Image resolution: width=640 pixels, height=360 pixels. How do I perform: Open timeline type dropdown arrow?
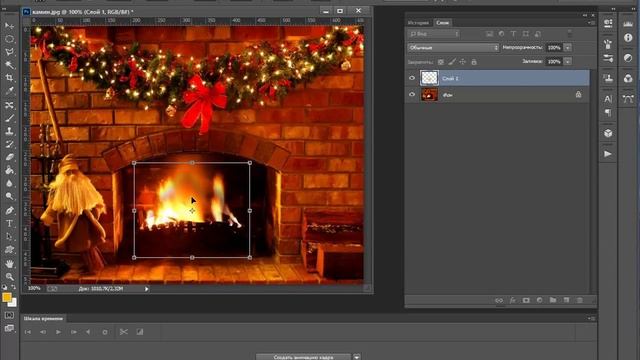[357, 357]
